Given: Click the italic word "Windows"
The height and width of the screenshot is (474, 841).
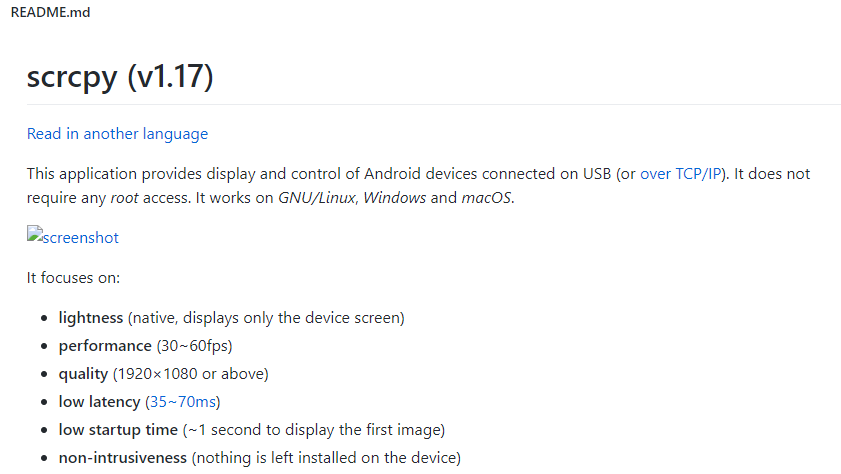Looking at the screenshot, I should pos(394,197).
